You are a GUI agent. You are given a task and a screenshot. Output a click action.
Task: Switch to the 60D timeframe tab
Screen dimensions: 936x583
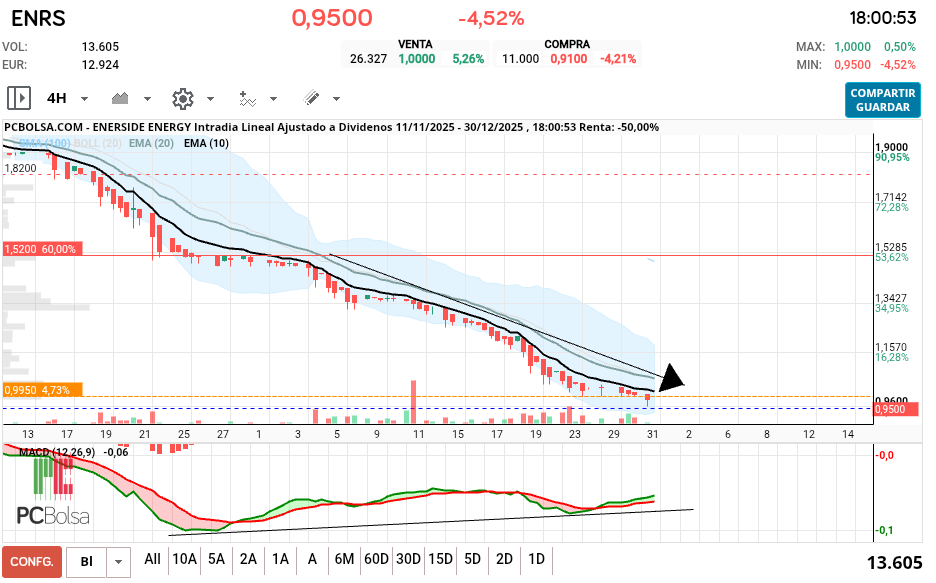[375, 560]
